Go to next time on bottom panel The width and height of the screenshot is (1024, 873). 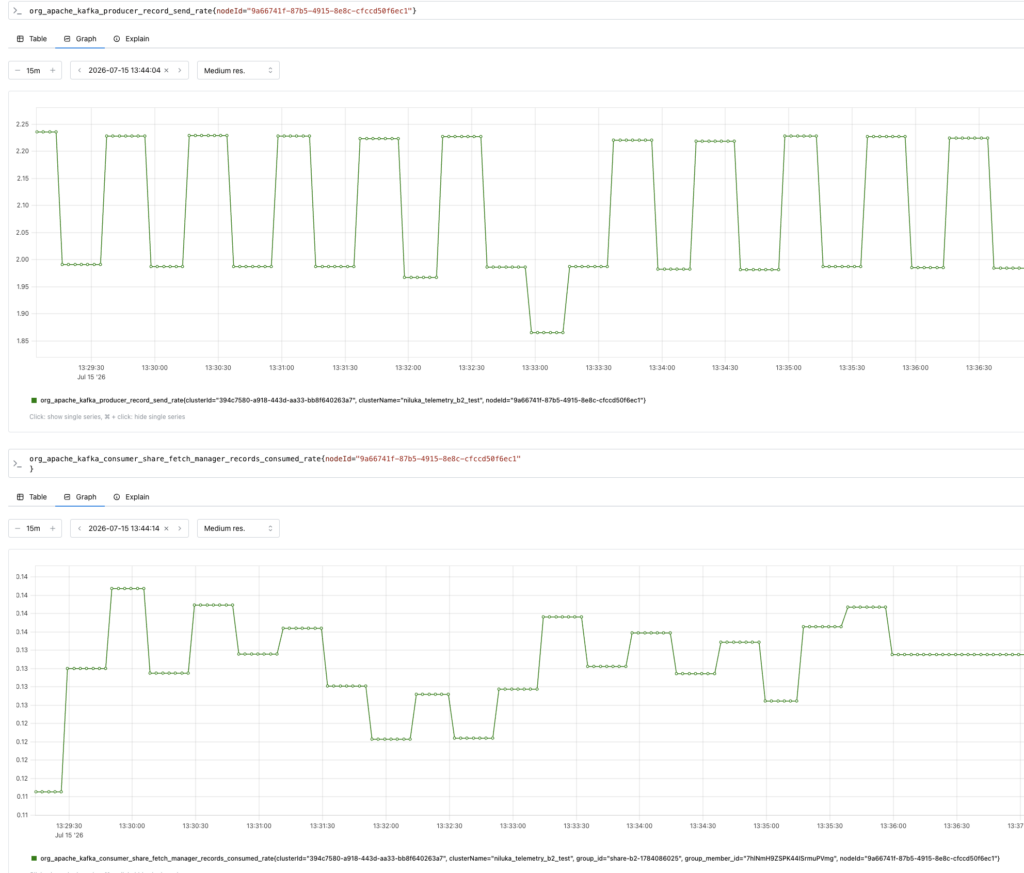pos(180,528)
